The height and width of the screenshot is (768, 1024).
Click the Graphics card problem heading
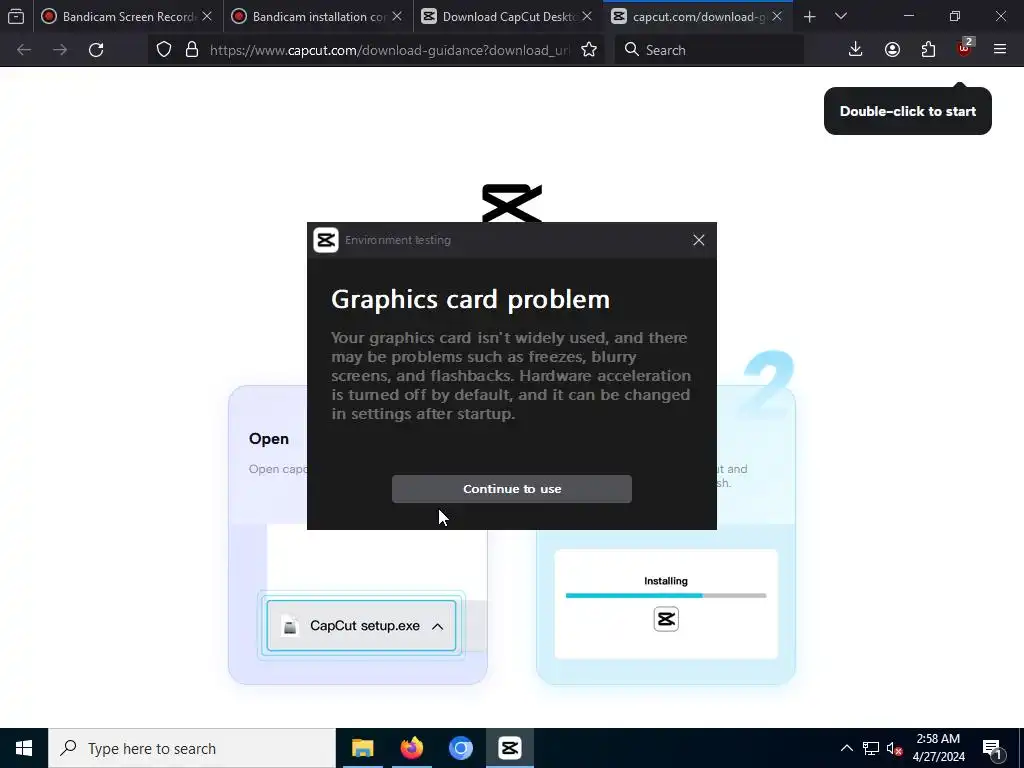pos(470,300)
